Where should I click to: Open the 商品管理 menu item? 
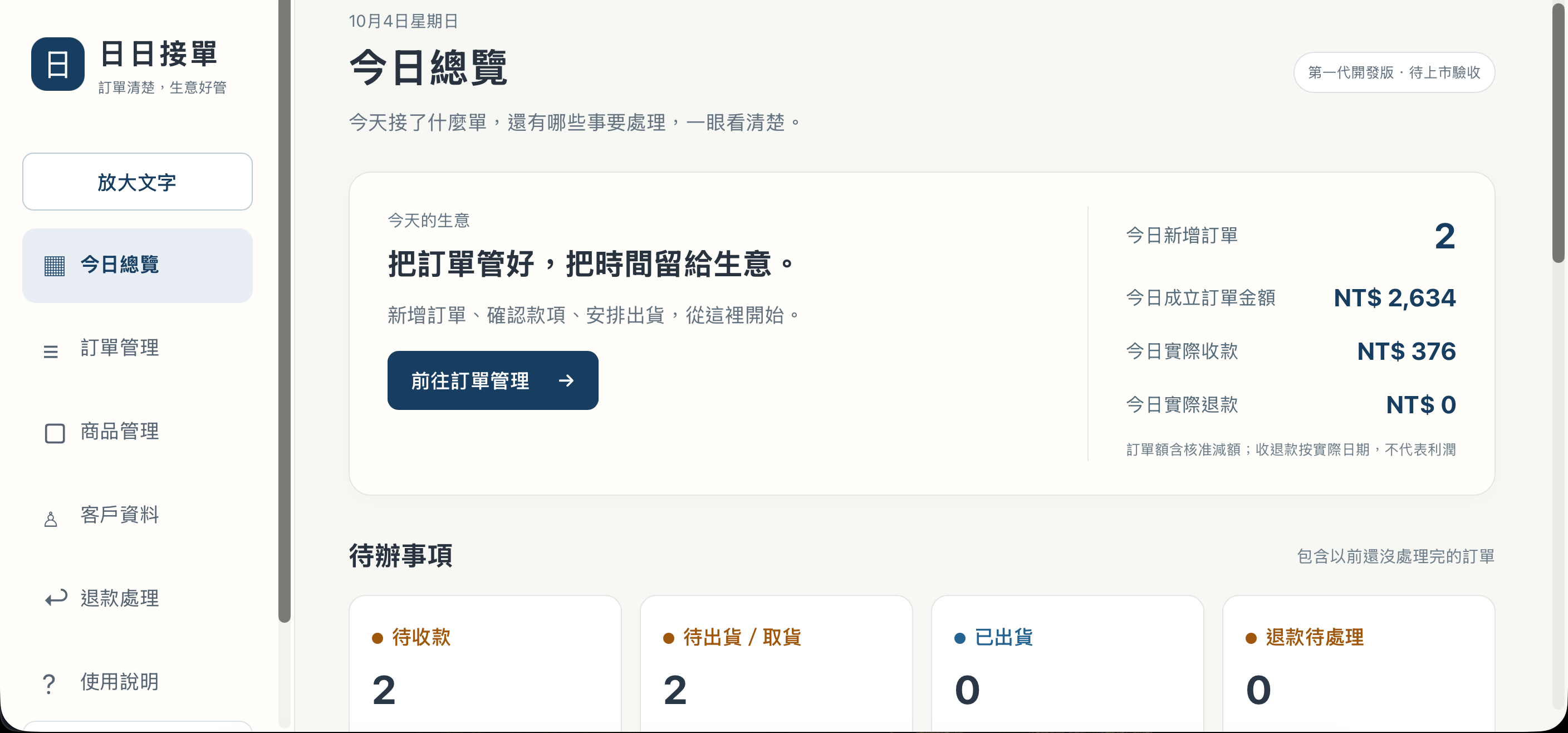pyautogui.click(x=137, y=432)
